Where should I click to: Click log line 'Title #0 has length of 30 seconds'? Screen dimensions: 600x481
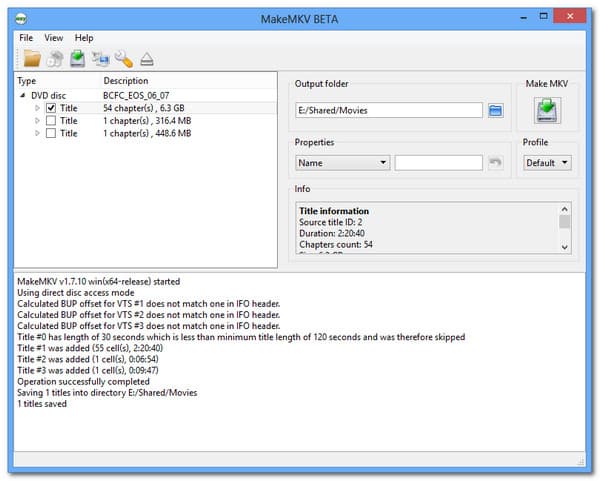[x=241, y=337]
